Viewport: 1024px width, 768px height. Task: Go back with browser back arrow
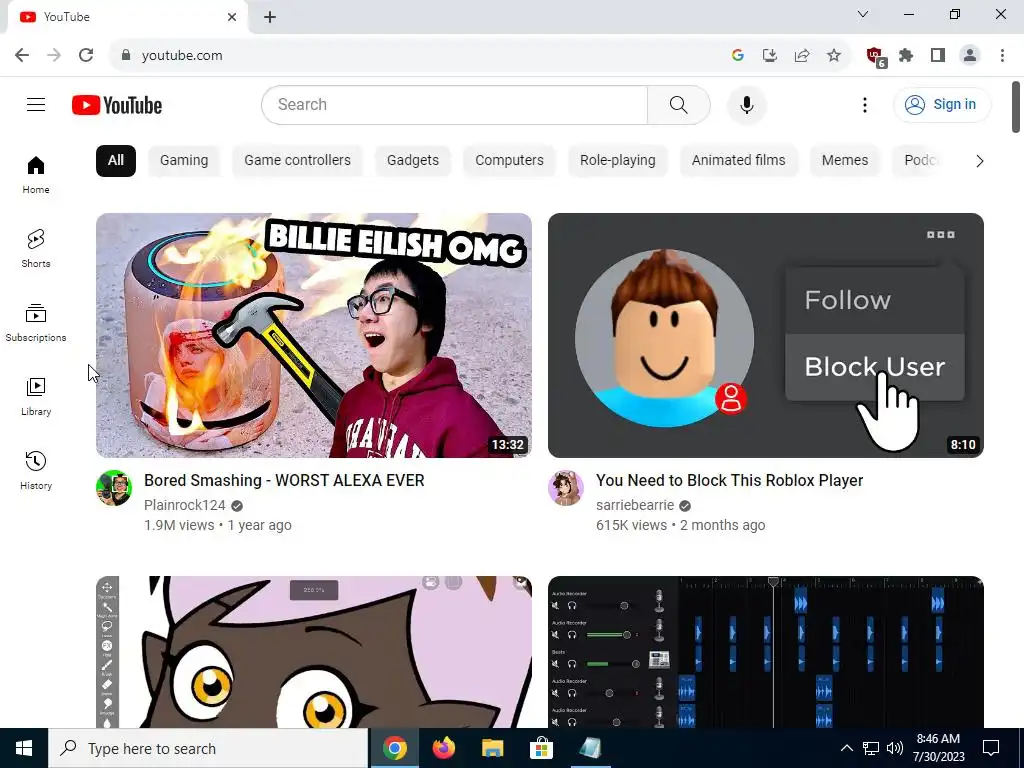pos(22,55)
